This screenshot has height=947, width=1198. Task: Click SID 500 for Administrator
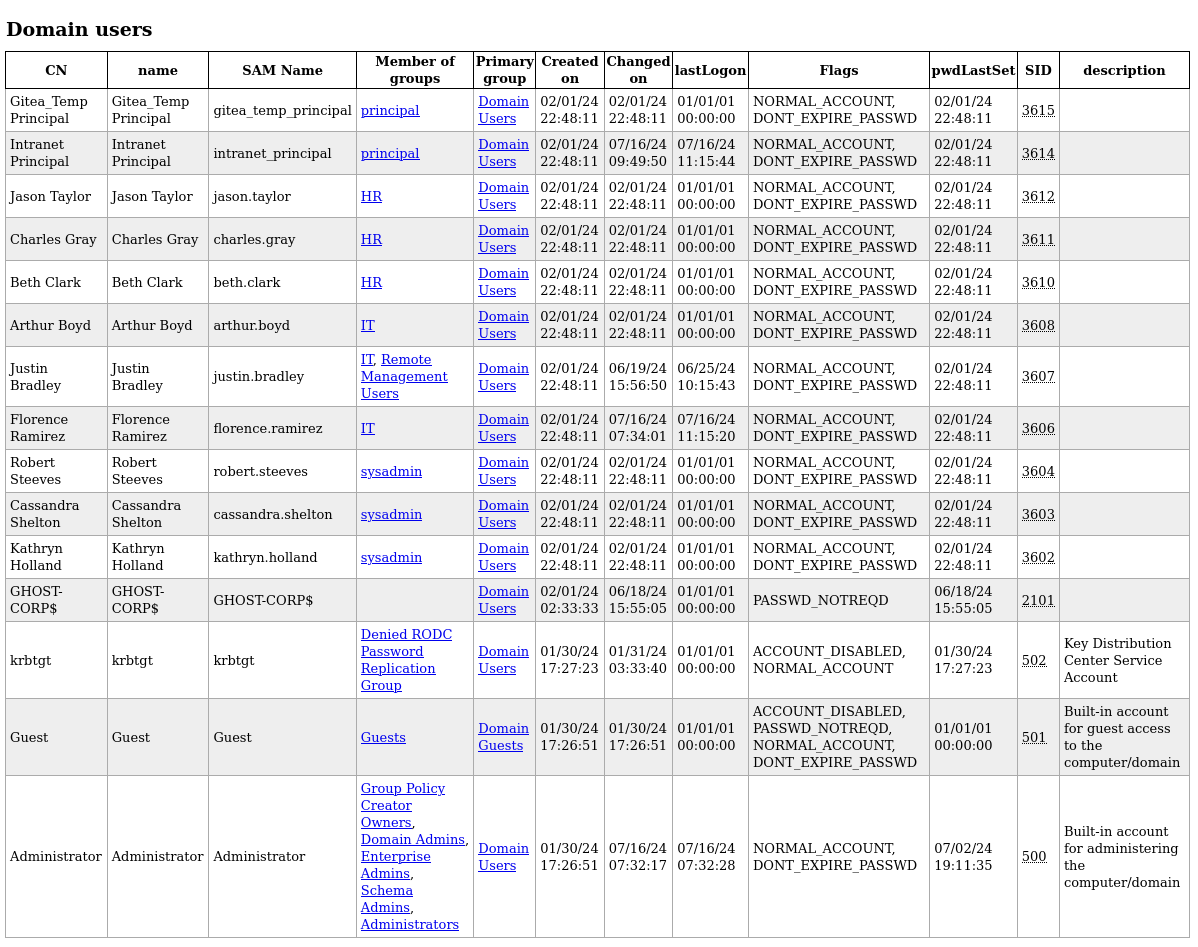[x=1034, y=856]
